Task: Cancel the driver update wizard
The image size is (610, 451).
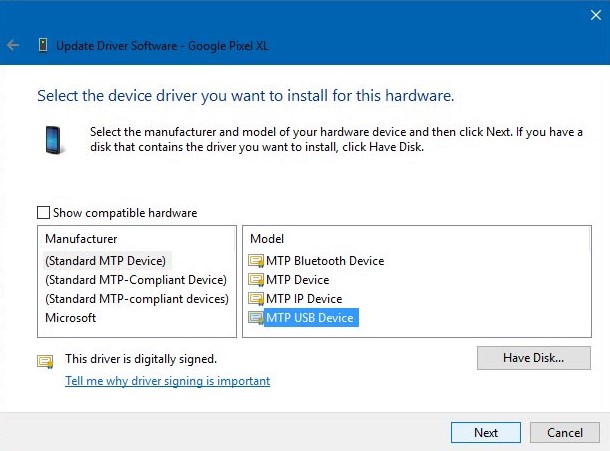Action: click(x=564, y=432)
